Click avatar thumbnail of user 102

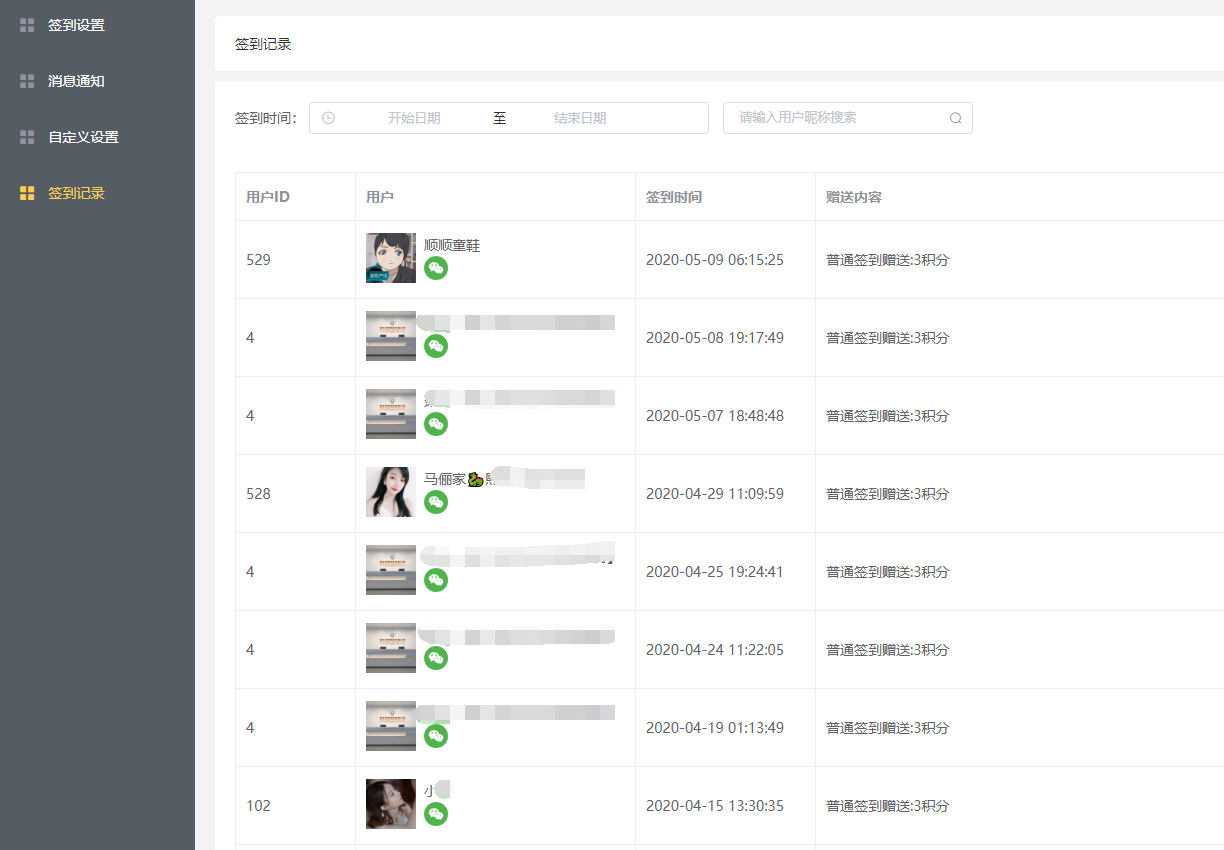[x=391, y=804]
